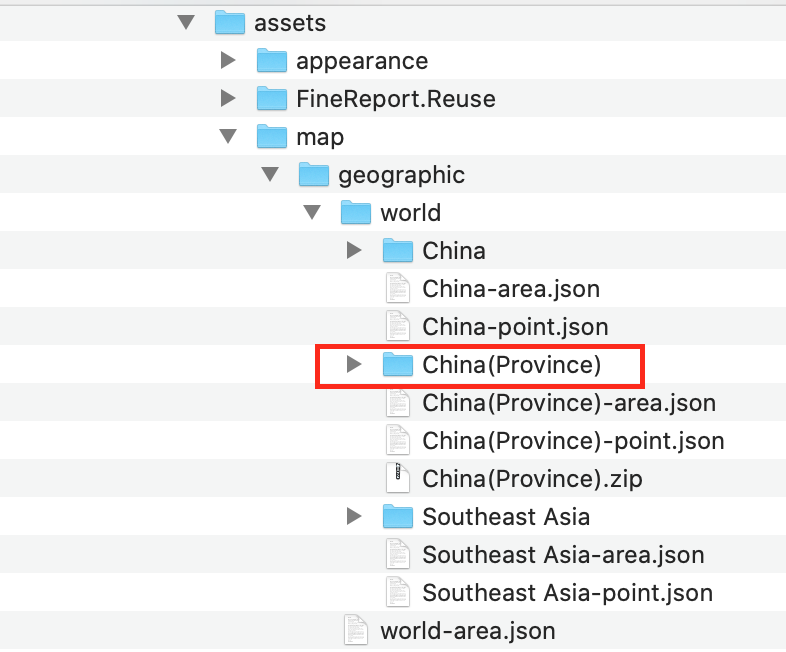
Task: Click the world folder icon
Action: click(x=356, y=213)
